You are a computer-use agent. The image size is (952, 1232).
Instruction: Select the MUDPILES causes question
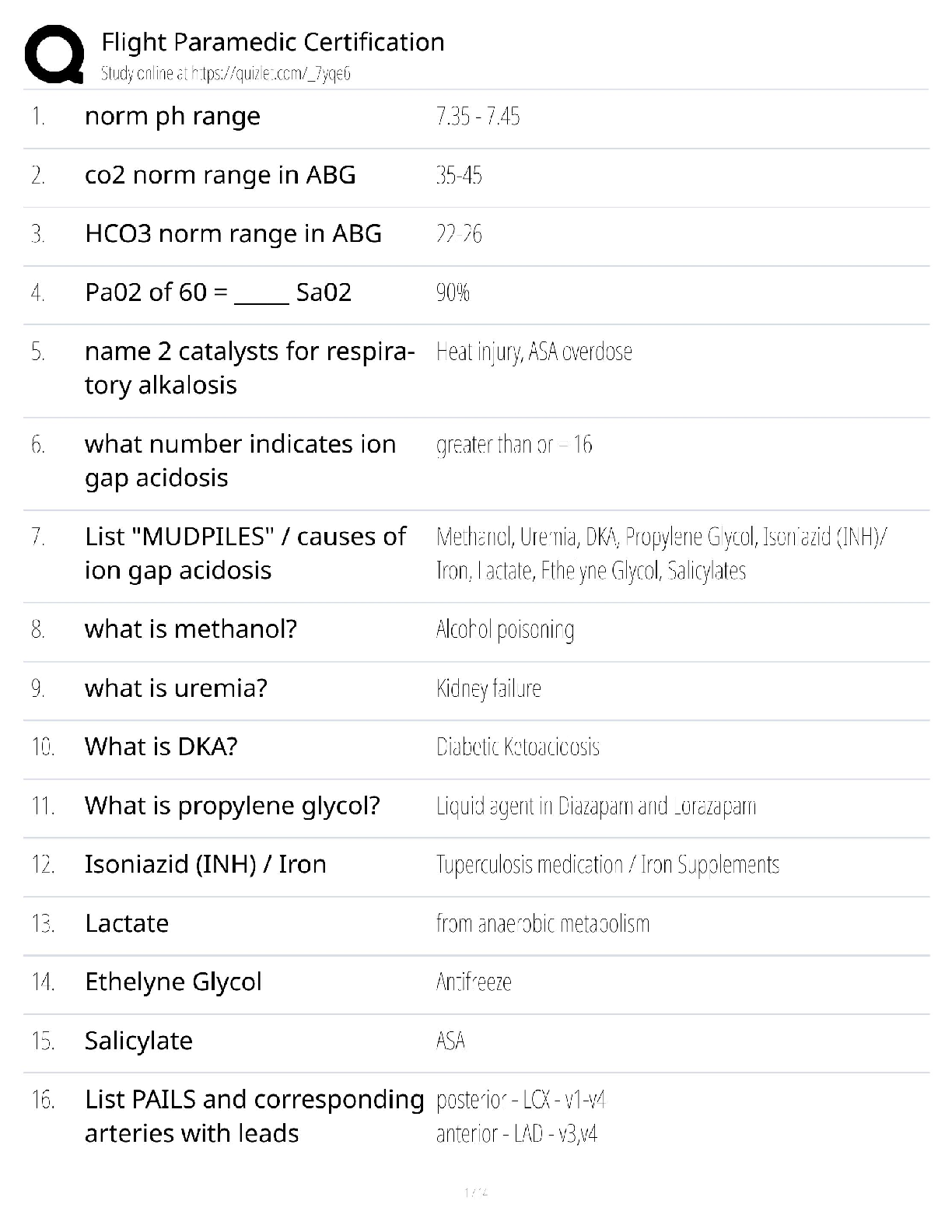pos(245,553)
